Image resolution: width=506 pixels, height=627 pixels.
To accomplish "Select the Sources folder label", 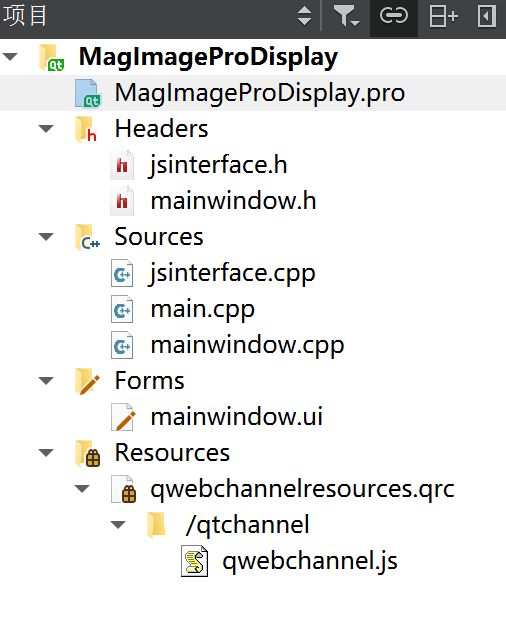I will tap(159, 237).
